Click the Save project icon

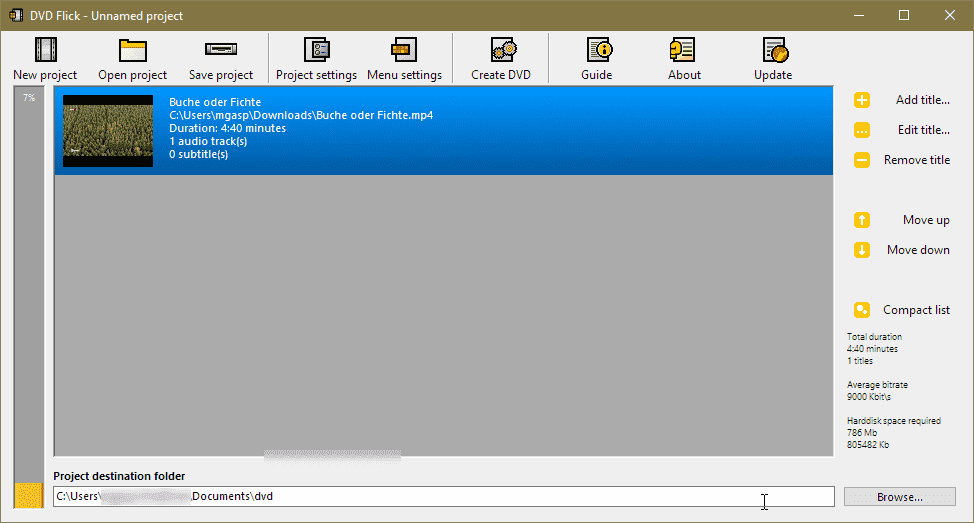[220, 49]
